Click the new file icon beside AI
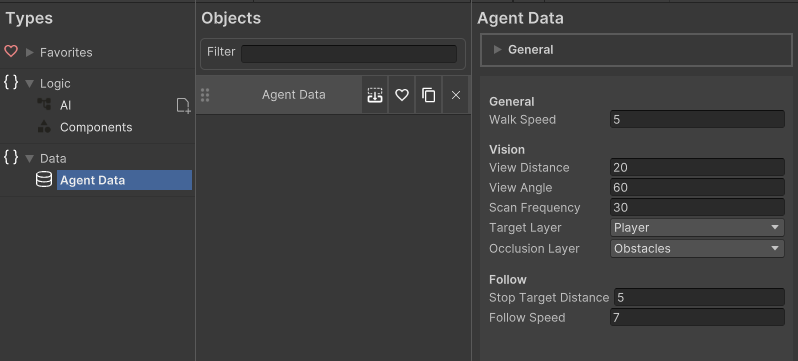The width and height of the screenshot is (798, 361). pyautogui.click(x=183, y=105)
